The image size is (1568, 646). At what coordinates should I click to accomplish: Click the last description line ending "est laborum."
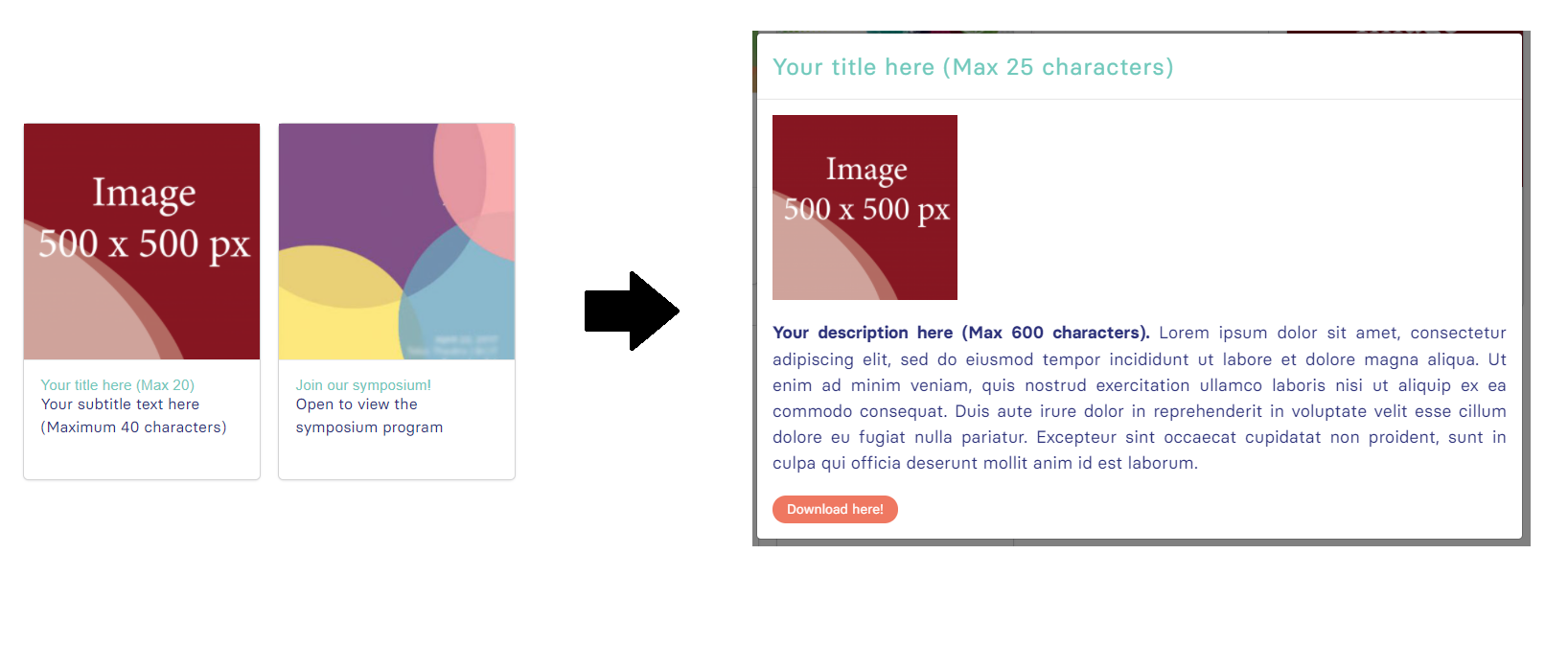(x=985, y=463)
